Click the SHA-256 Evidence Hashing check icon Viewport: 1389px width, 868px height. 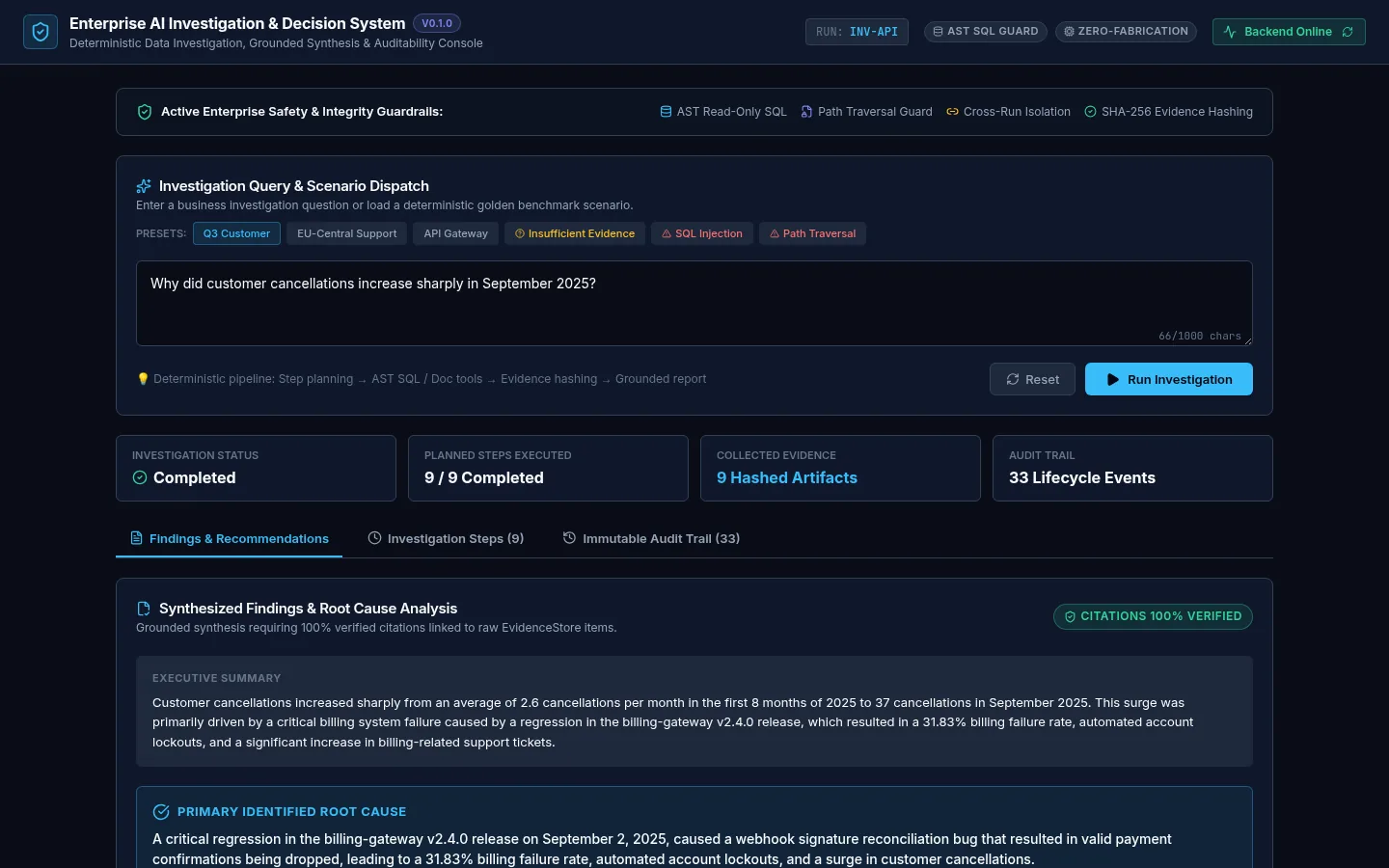pyautogui.click(x=1090, y=112)
